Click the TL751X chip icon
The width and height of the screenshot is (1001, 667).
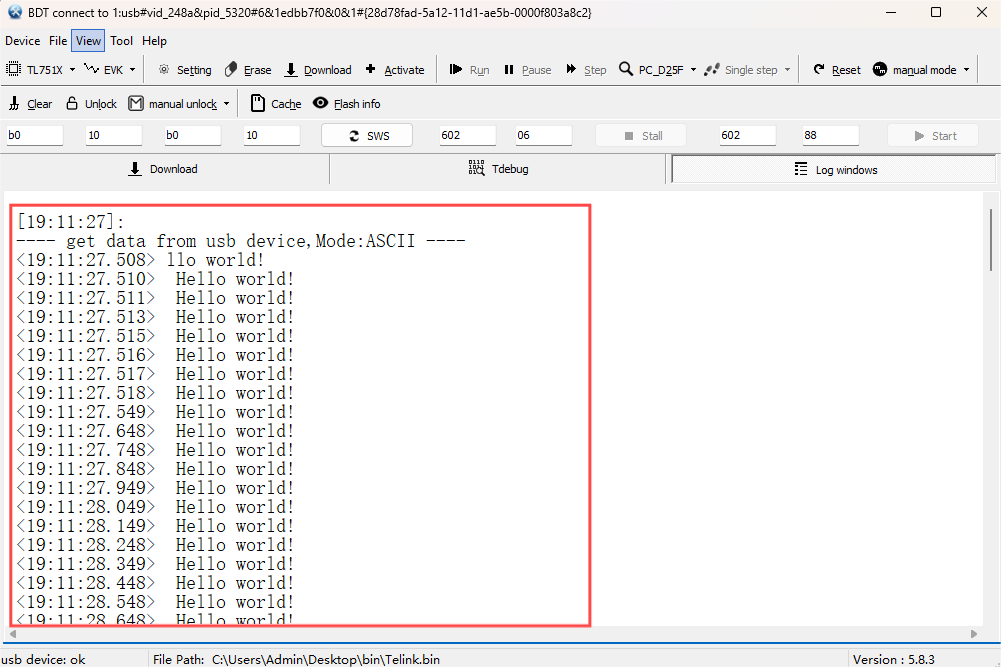click(x=13, y=69)
